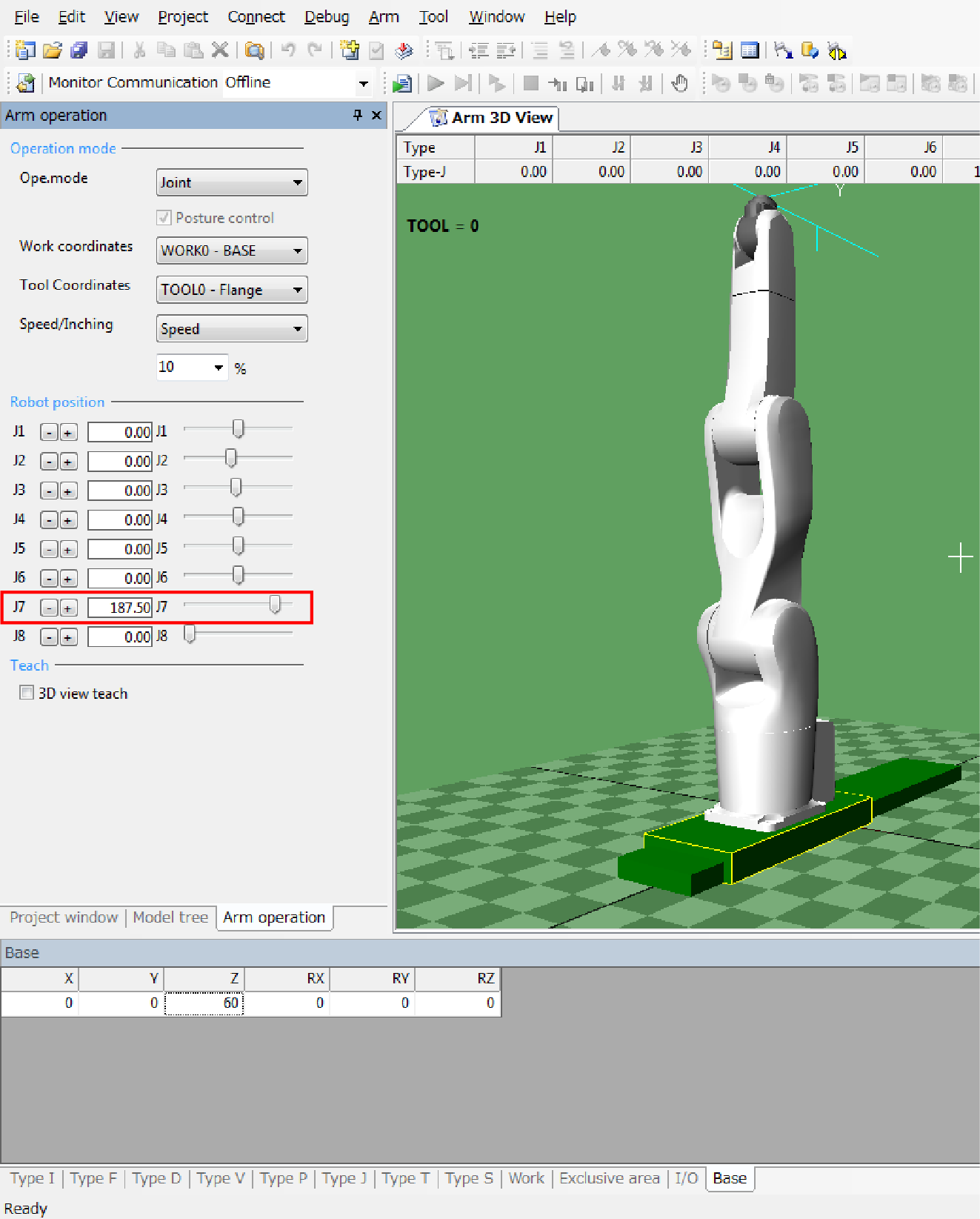
Task: Click the Open project folder icon
Action: point(52,50)
